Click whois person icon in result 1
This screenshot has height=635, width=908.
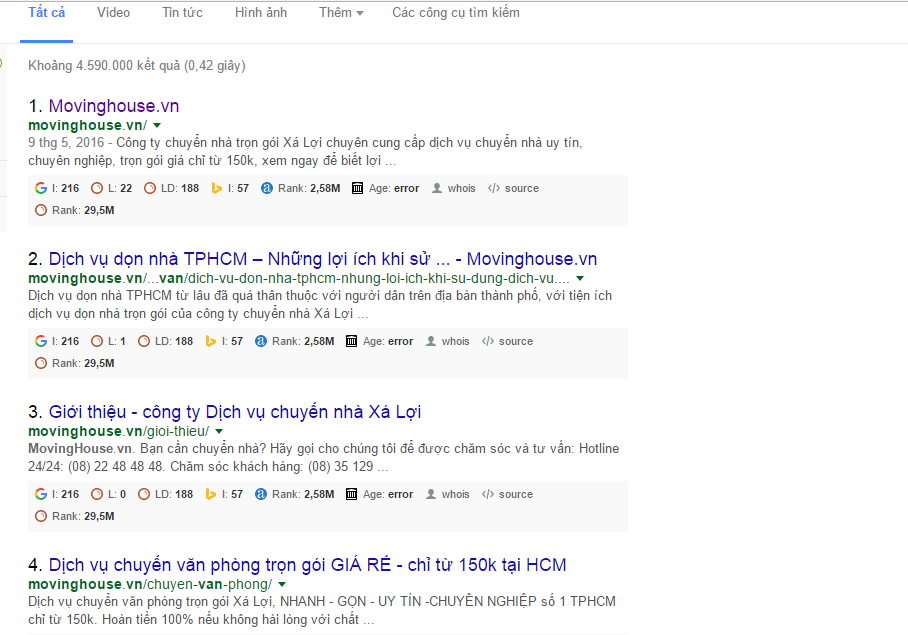click(x=437, y=188)
